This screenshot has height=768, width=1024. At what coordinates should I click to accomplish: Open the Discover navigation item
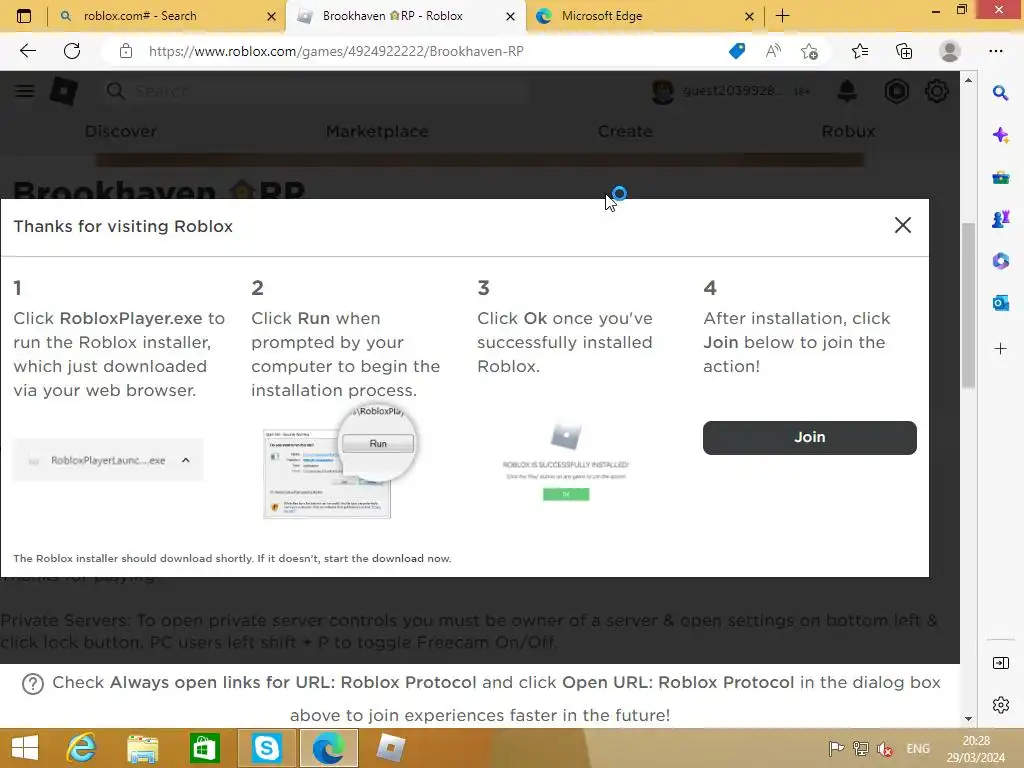pyautogui.click(x=121, y=131)
